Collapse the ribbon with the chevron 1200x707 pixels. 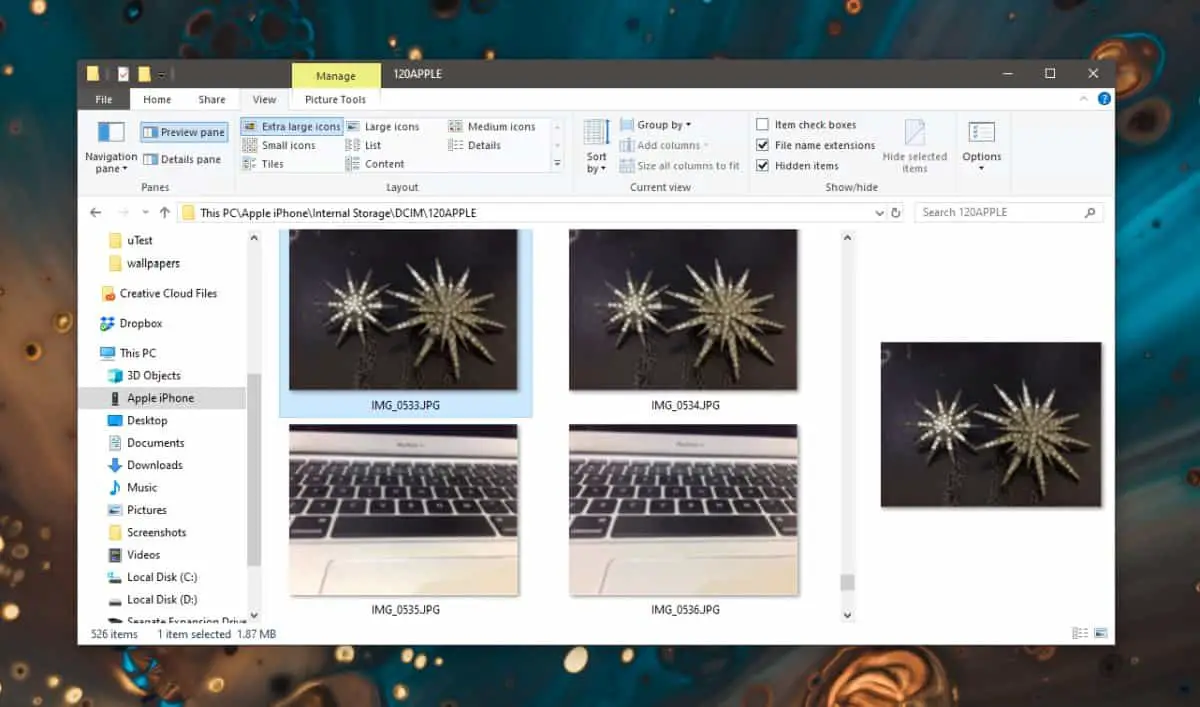tap(1085, 99)
